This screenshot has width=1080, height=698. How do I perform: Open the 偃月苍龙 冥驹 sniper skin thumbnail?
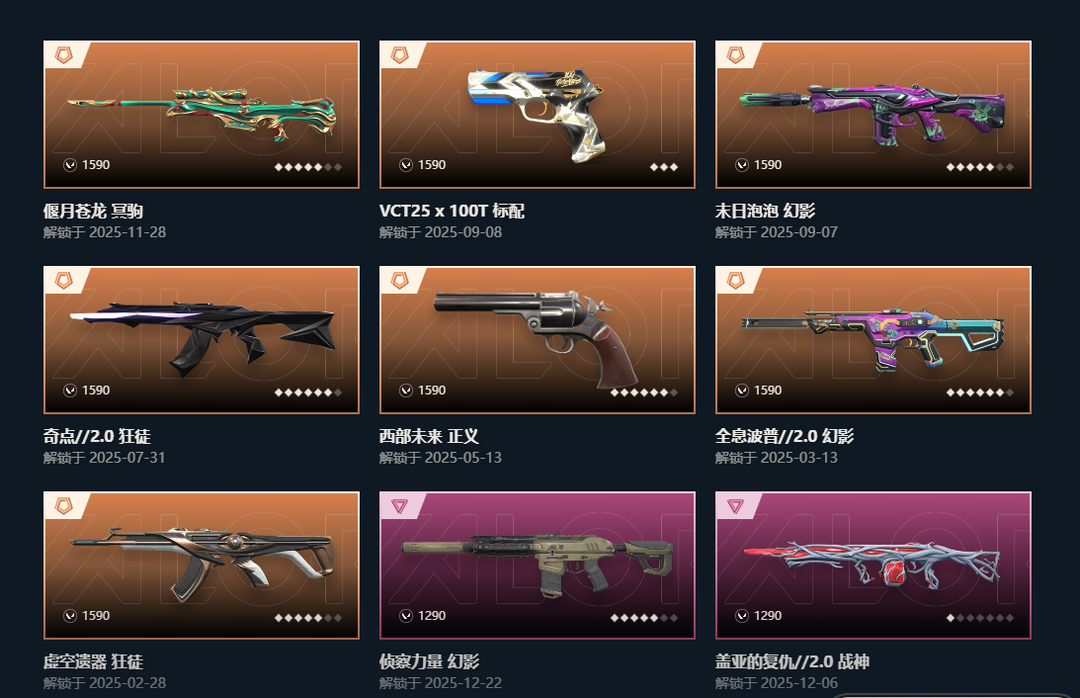click(201, 114)
